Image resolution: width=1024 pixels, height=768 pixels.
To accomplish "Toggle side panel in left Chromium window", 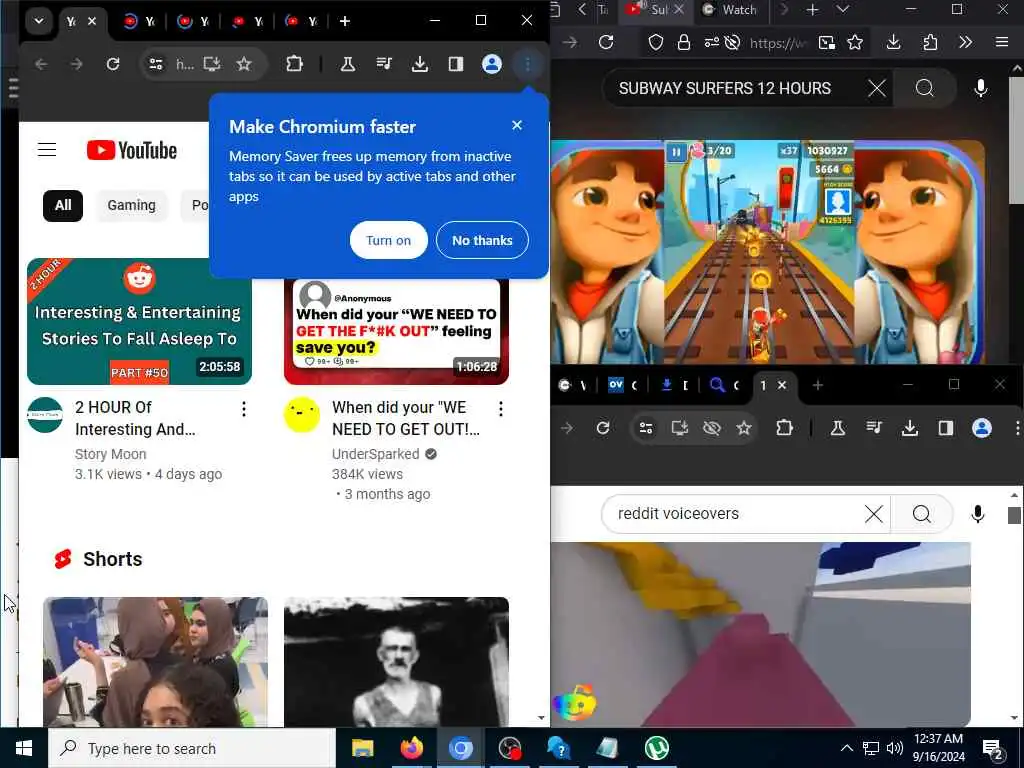I will pos(456,64).
